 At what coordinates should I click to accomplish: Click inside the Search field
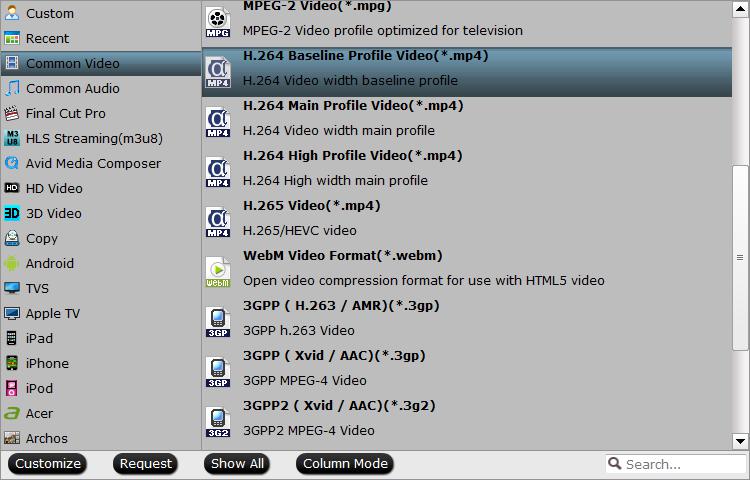680,464
